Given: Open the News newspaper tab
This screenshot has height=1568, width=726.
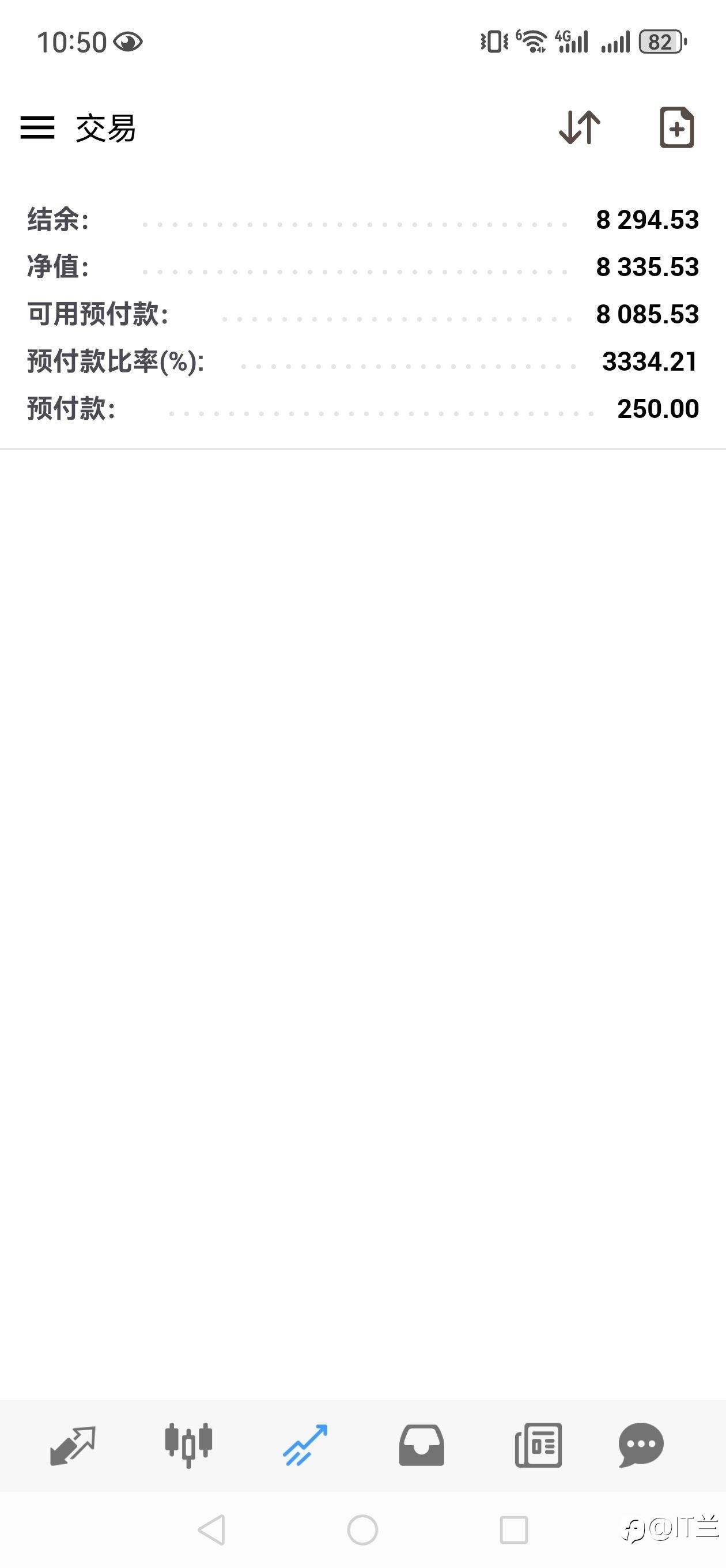Looking at the screenshot, I should [x=538, y=1445].
